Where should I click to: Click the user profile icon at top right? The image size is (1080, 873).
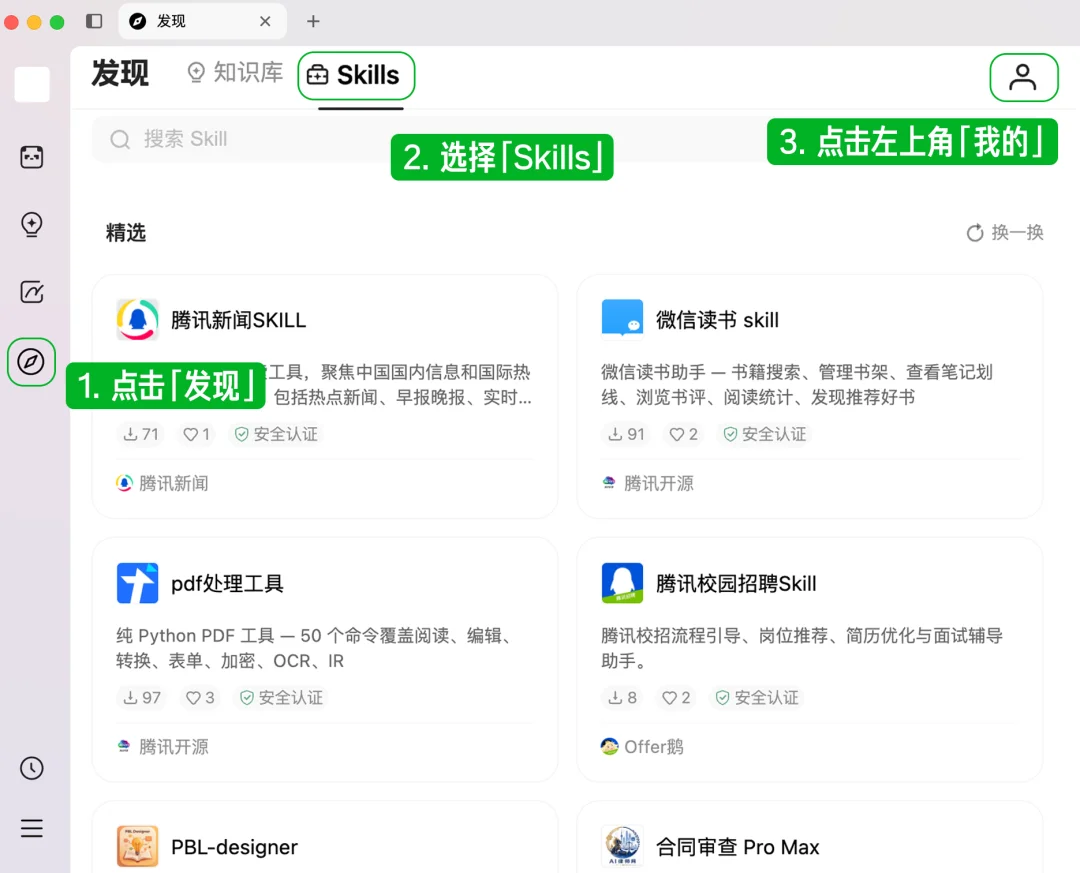point(1024,77)
